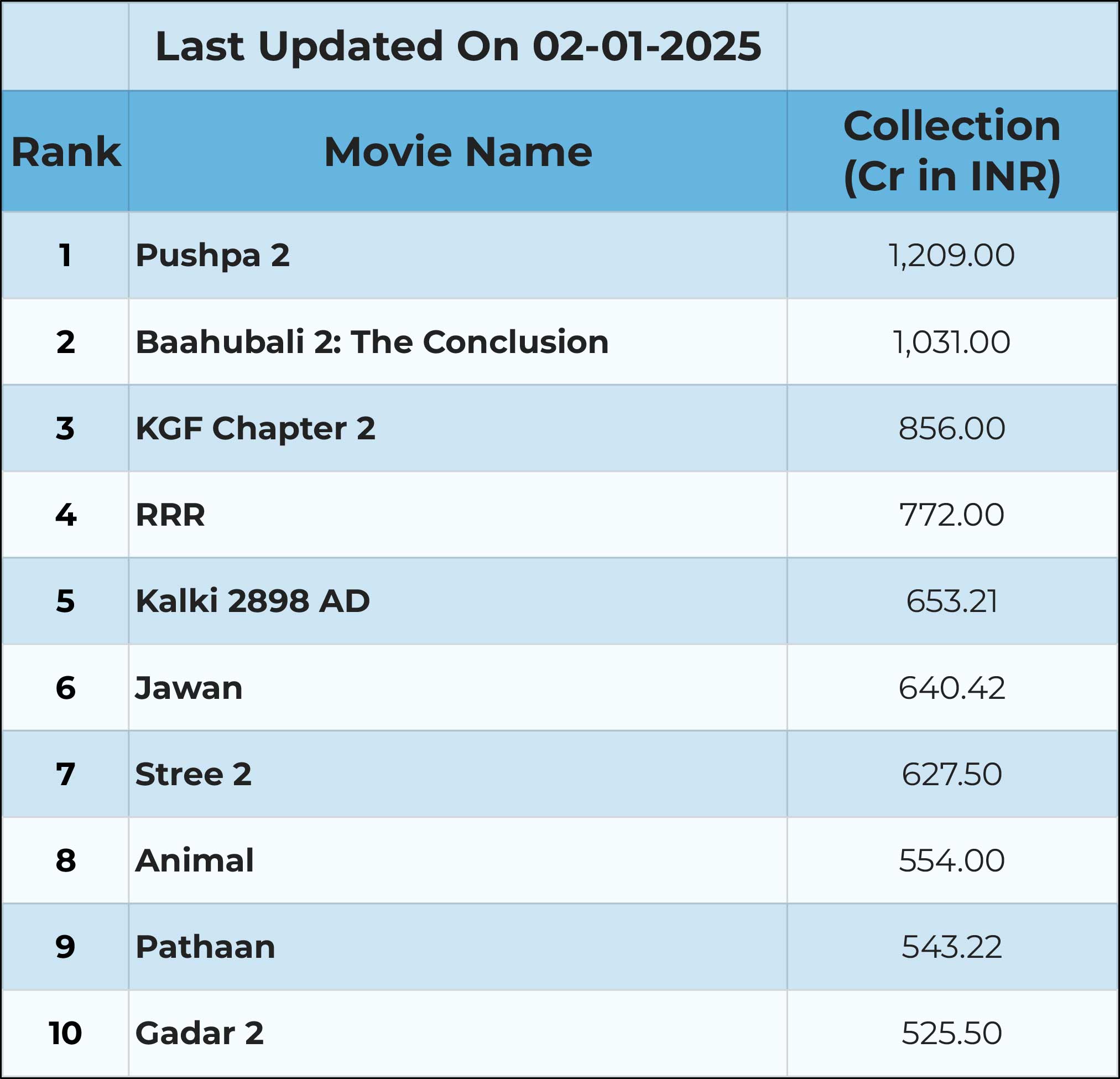Screen dimensions: 1120x1079
Task: Click the Pathaan movie cell
Action: [458, 947]
